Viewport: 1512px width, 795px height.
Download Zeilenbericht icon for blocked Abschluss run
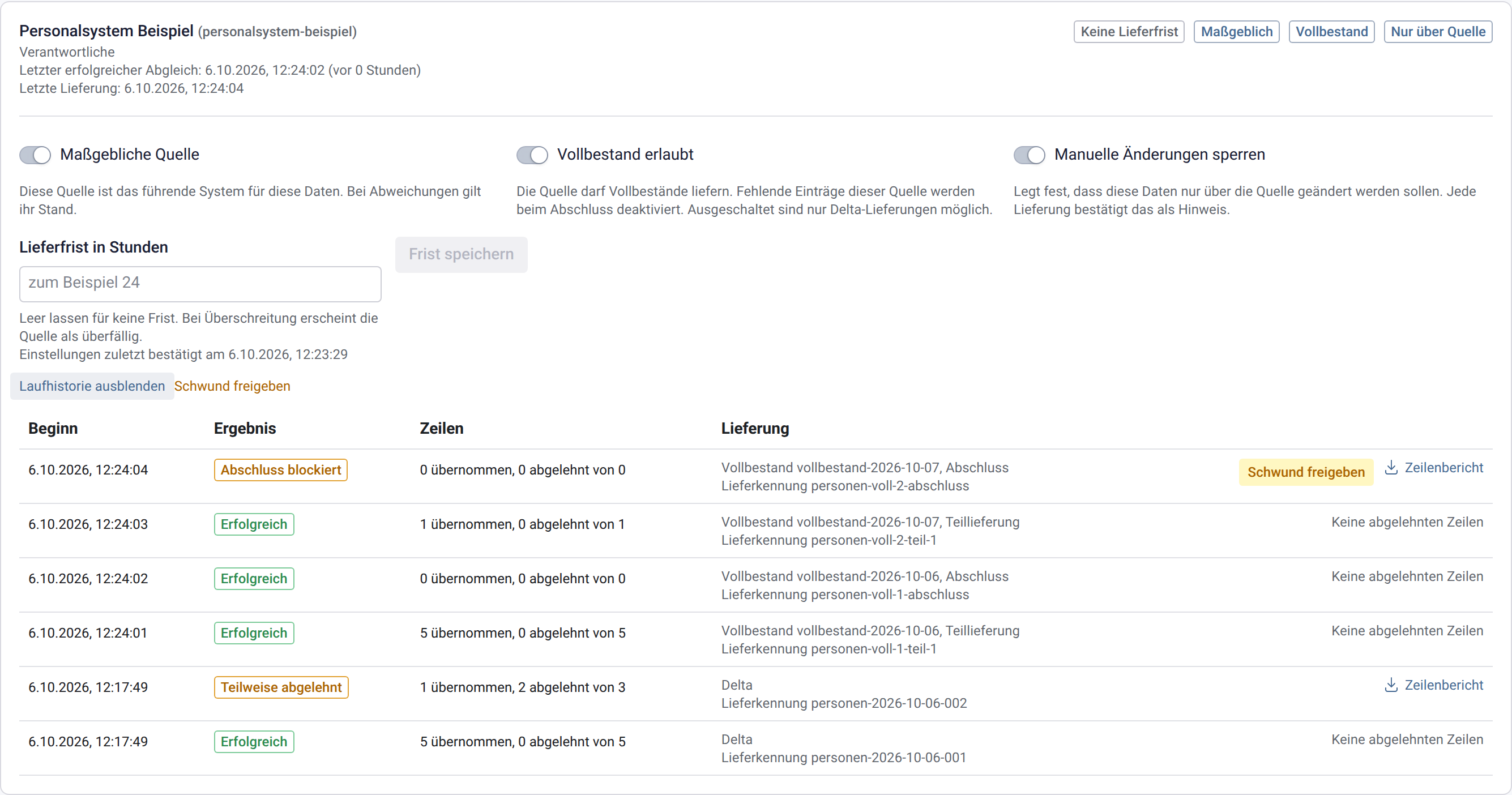1390,468
